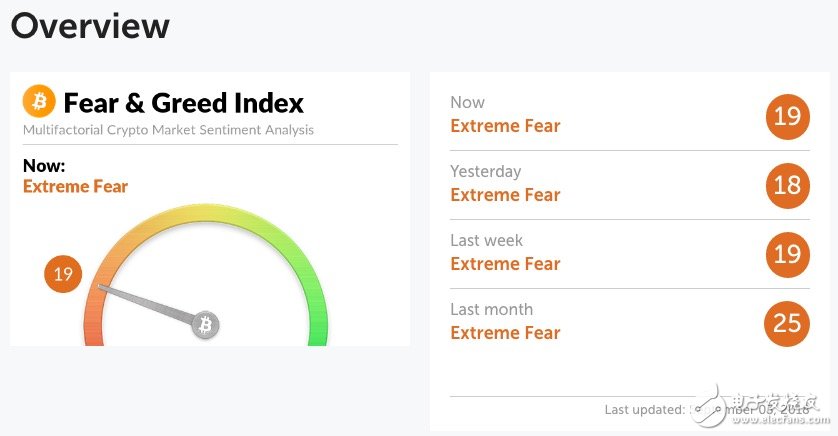
Task: Click orange Extreme Fear text under Now:
Action: pos(75,186)
